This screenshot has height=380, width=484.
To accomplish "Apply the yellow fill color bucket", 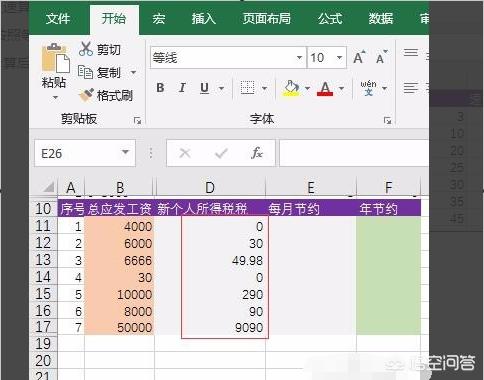I will [291, 88].
